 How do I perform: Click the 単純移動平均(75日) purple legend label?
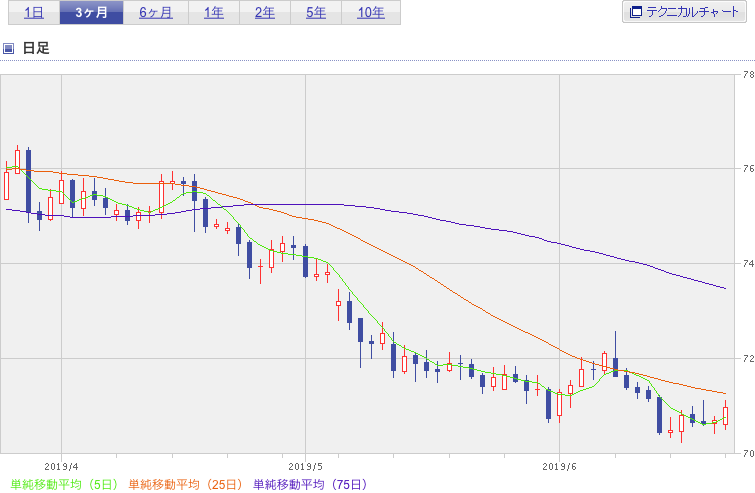[310, 484]
